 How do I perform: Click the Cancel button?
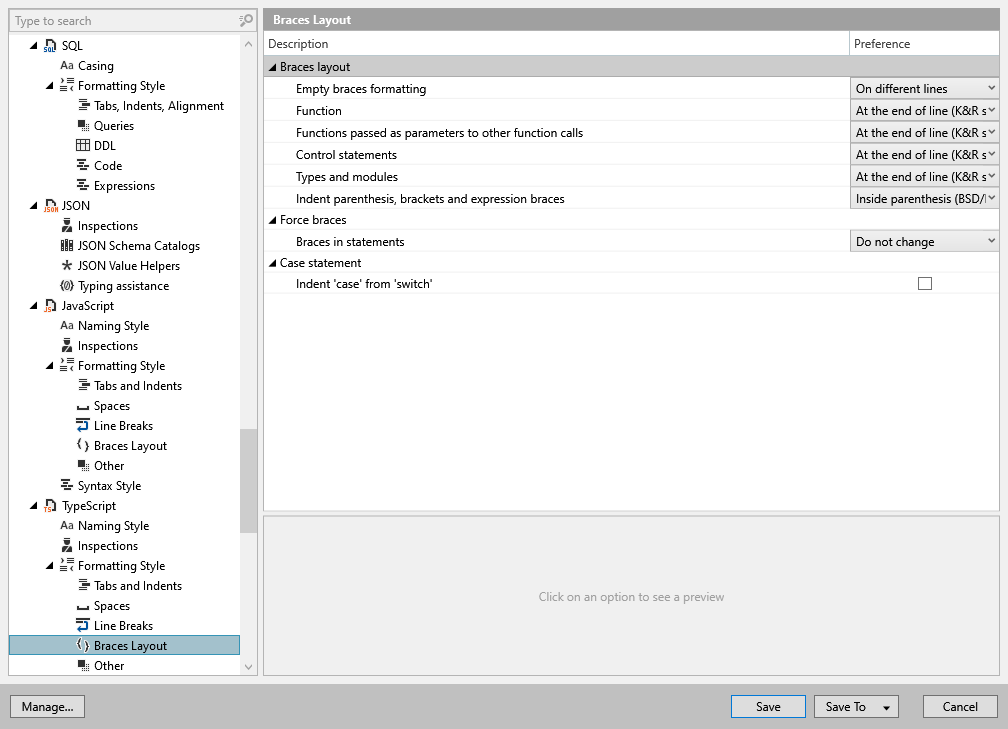960,706
